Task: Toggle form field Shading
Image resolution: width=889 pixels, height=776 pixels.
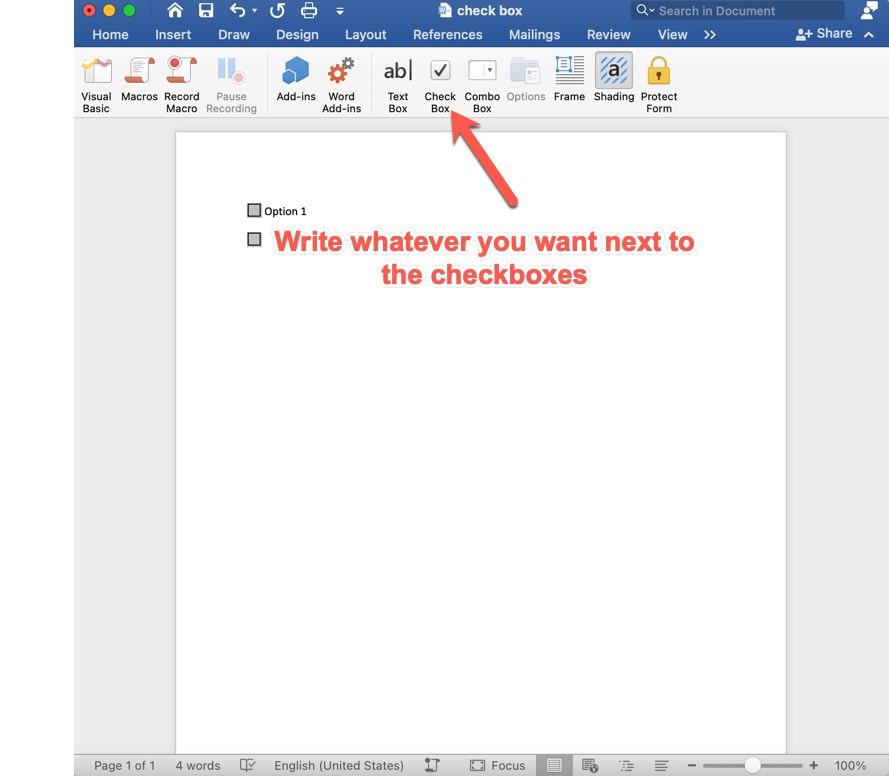Action: (x=613, y=78)
